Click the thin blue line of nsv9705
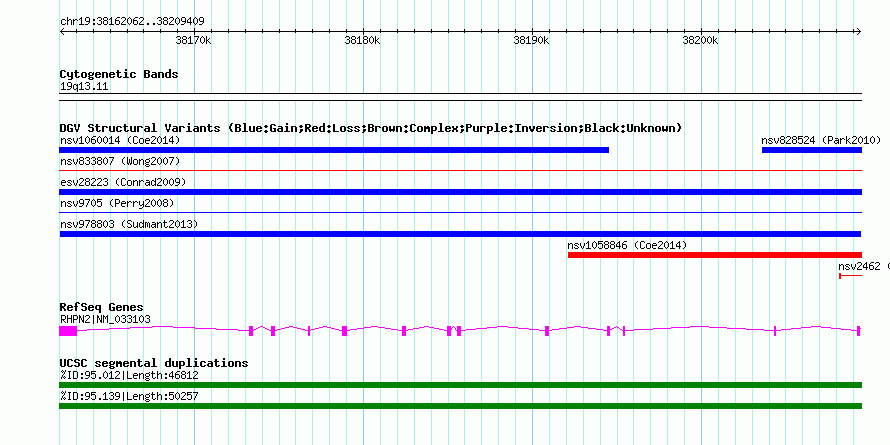The image size is (890, 445). tap(460, 212)
